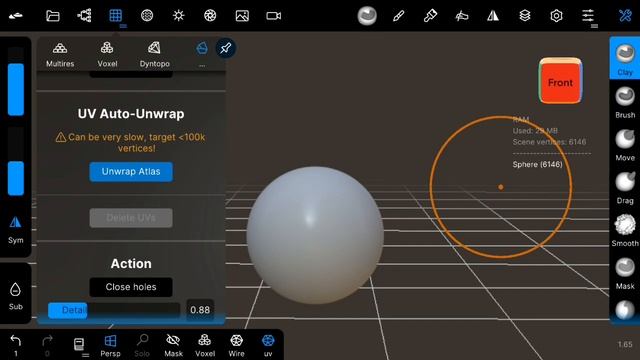Open the Stroke pencil menu
Viewport: 640px width, 360px height.
tap(398, 16)
